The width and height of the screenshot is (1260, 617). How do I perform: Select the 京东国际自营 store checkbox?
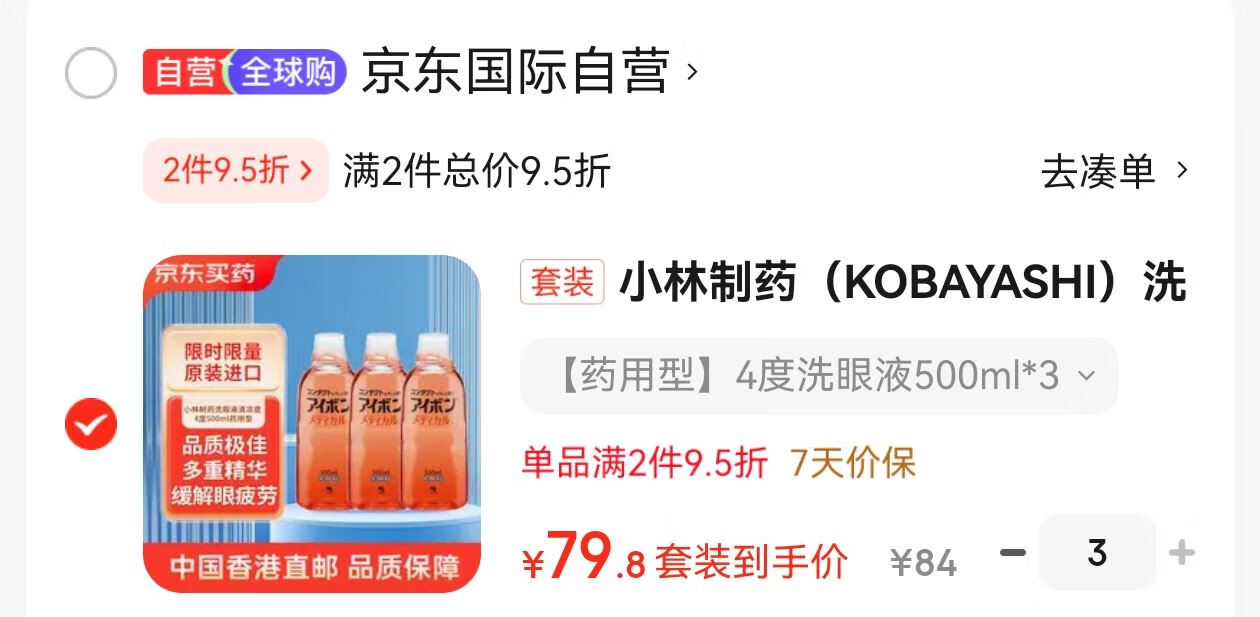[91, 73]
